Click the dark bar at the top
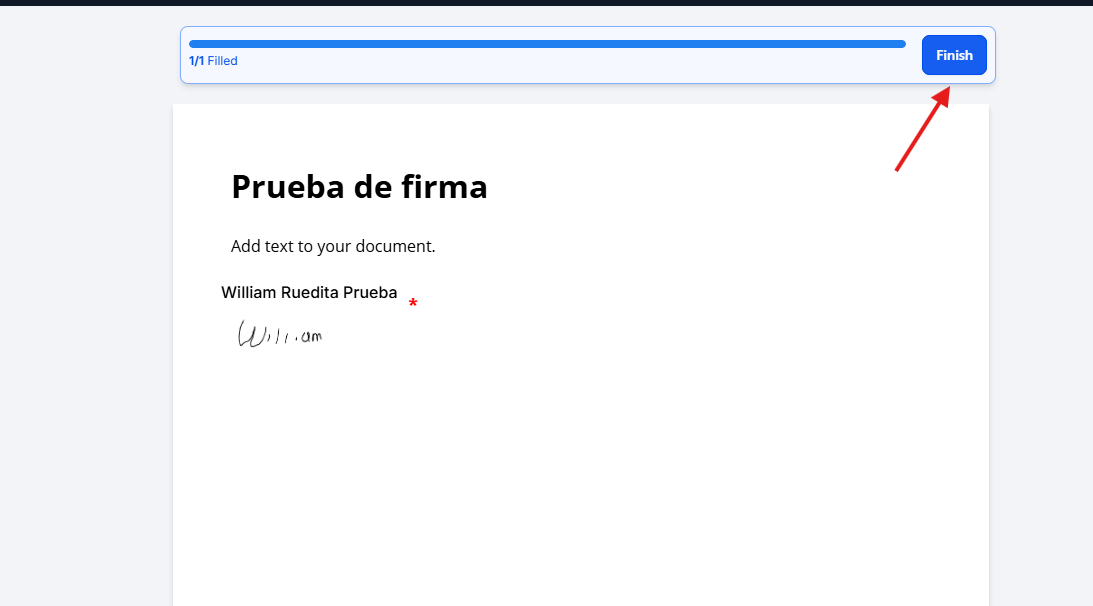 [x=546, y=3]
